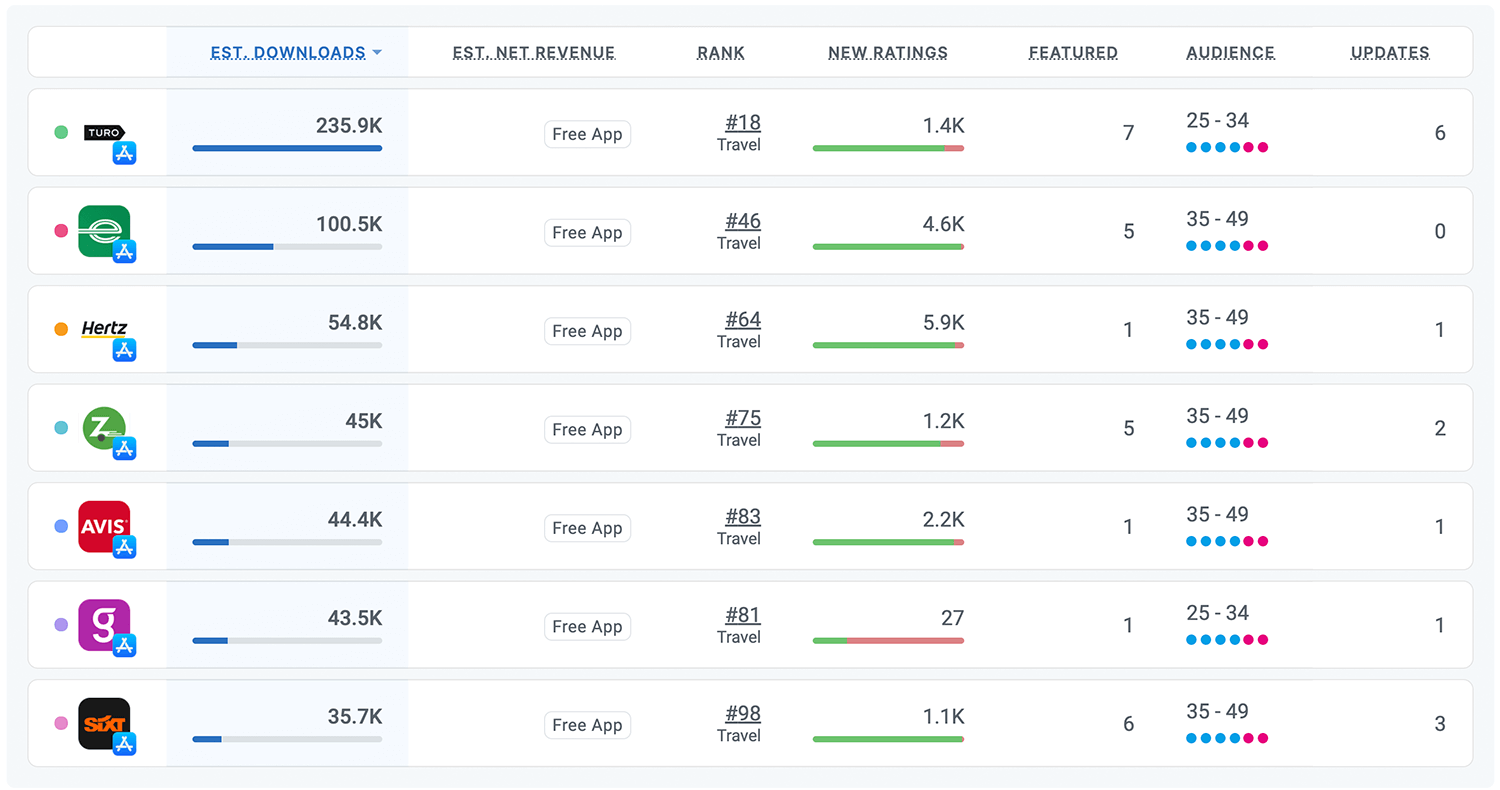This screenshot has width=1500, height=790.
Task: Click the 4.6K new ratings bar
Action: click(888, 247)
